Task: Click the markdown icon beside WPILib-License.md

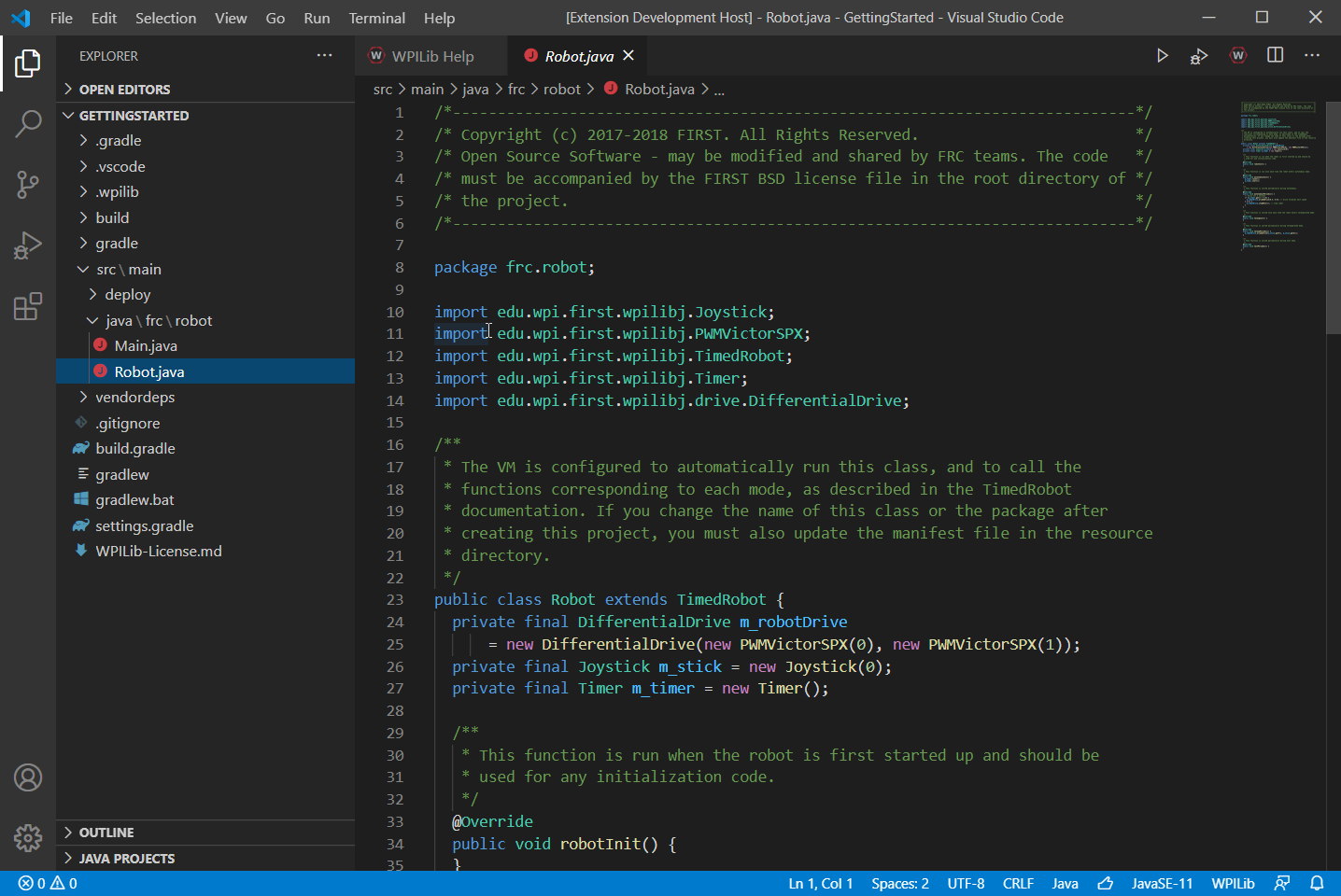Action: pyautogui.click(x=81, y=551)
